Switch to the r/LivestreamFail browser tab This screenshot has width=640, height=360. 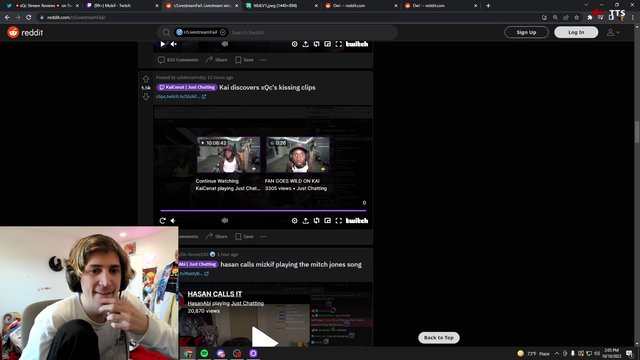click(x=202, y=6)
